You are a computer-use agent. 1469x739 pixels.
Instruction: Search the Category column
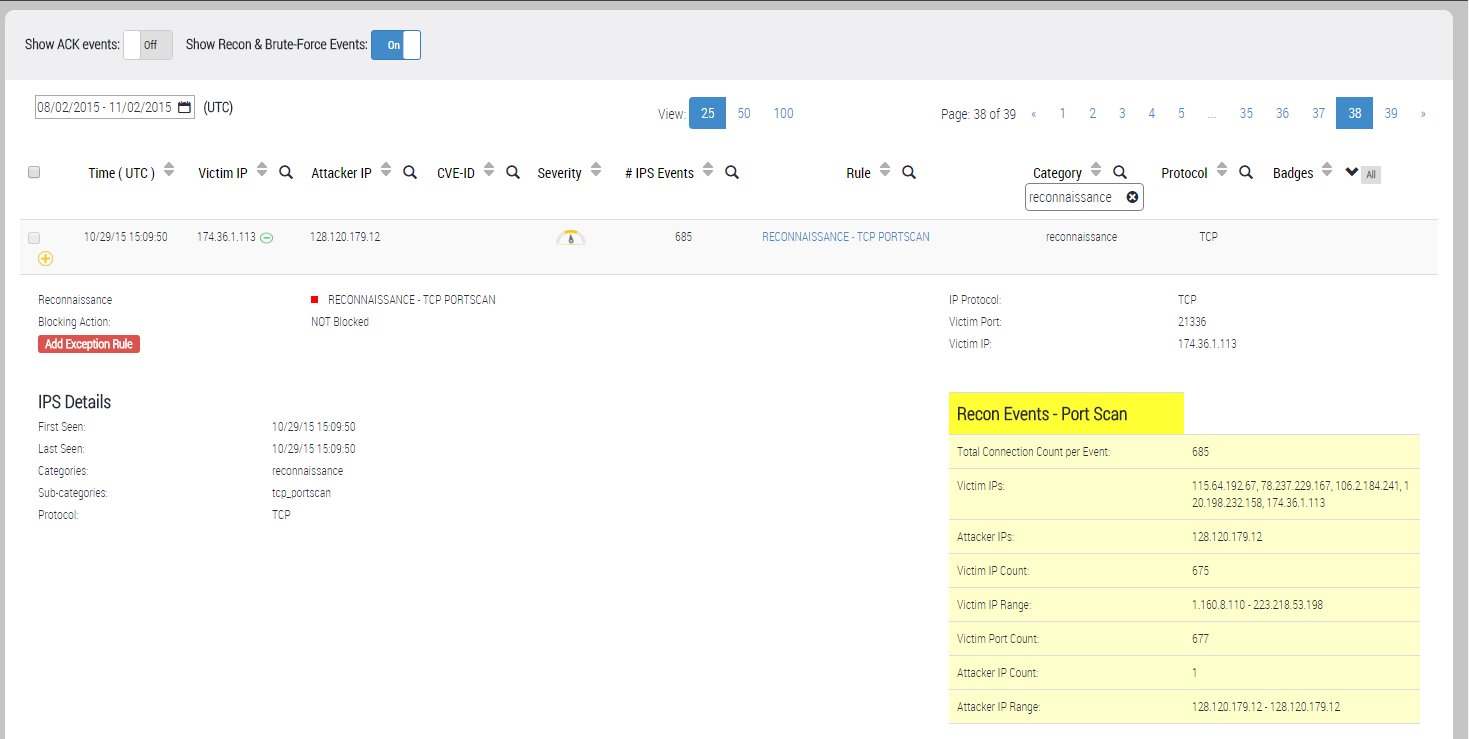pyautogui.click(x=1120, y=172)
